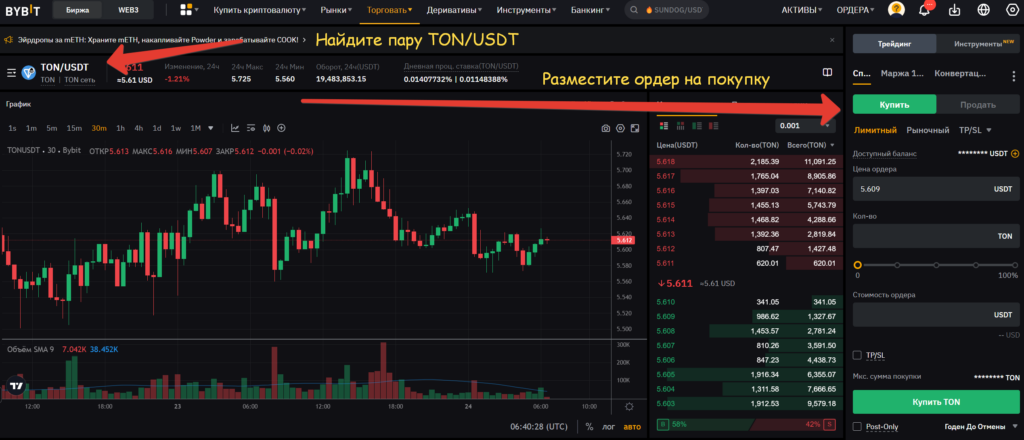Click the TON coin logo icon
Image resolution: width=1024 pixels, height=440 pixels.
pos(28,72)
